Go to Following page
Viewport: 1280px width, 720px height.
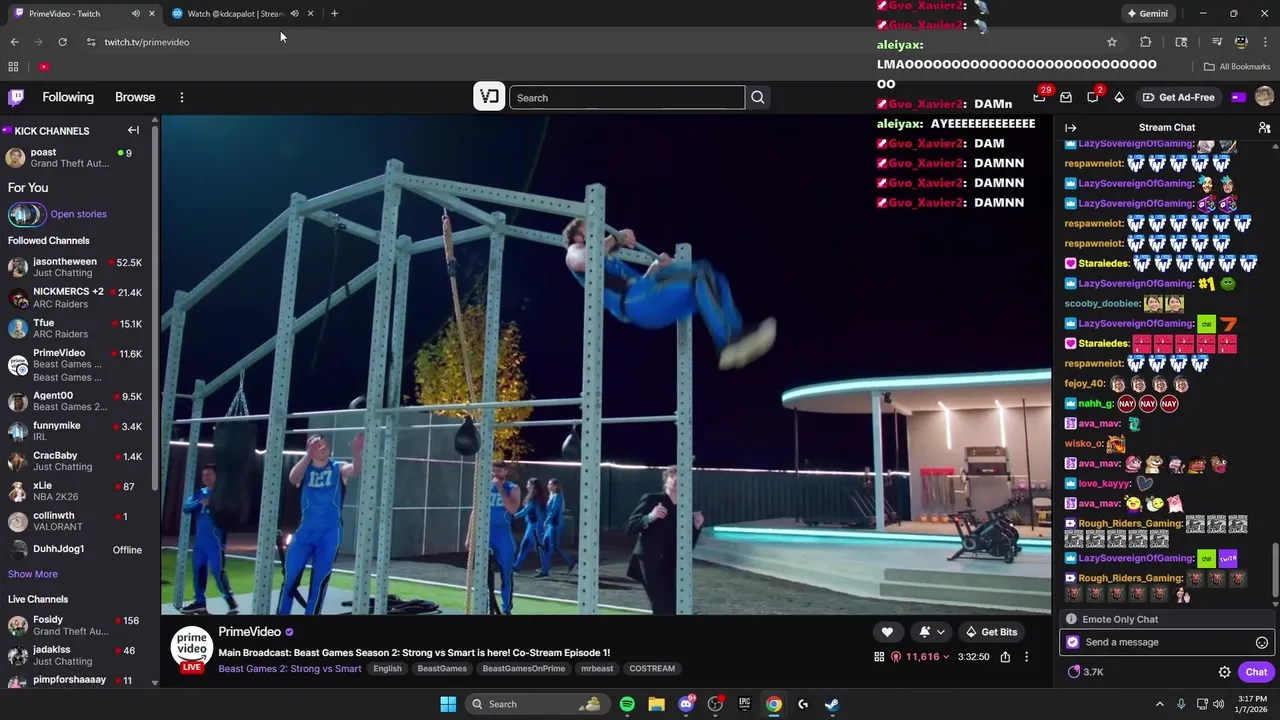click(x=68, y=97)
